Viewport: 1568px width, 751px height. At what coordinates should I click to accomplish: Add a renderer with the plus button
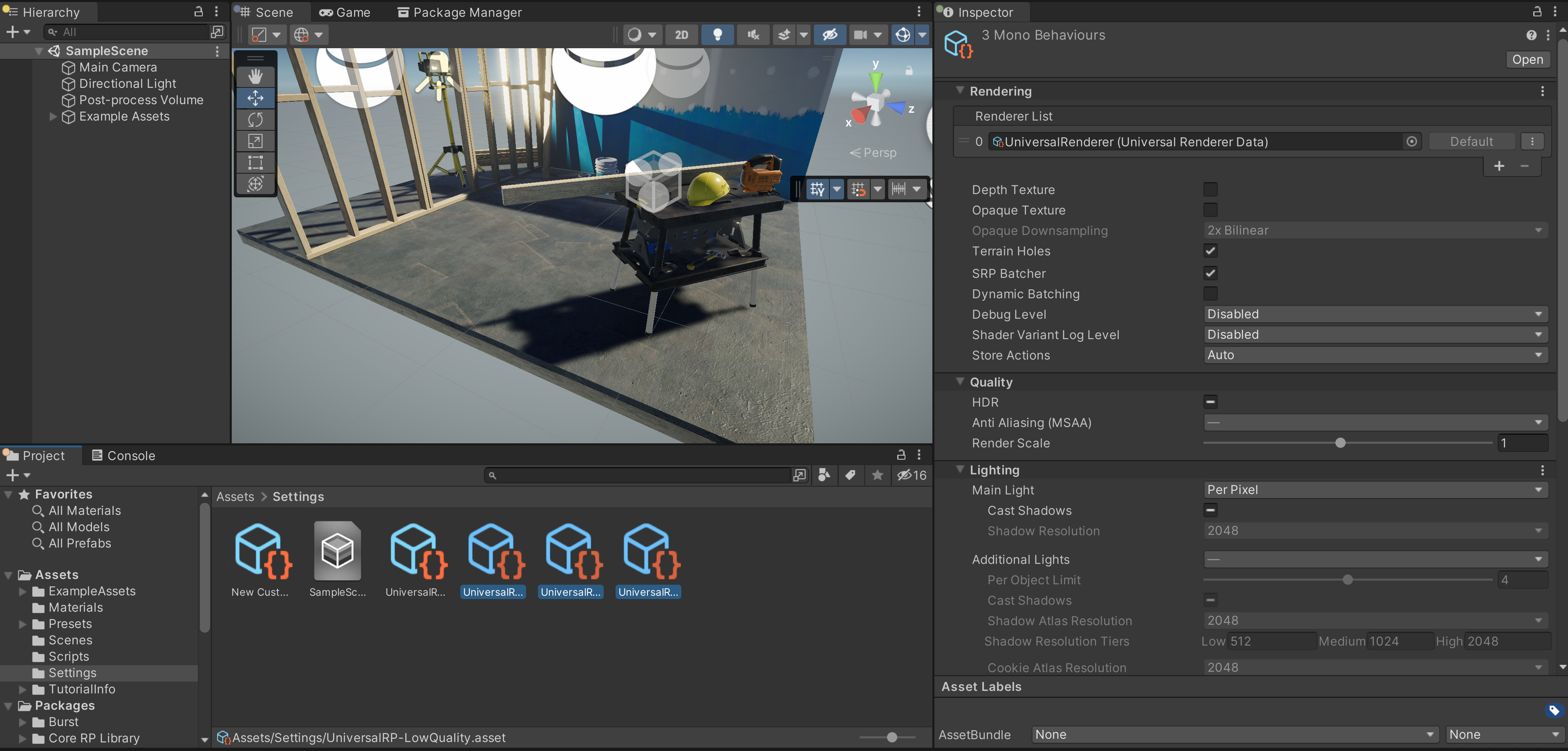pyautogui.click(x=1499, y=165)
